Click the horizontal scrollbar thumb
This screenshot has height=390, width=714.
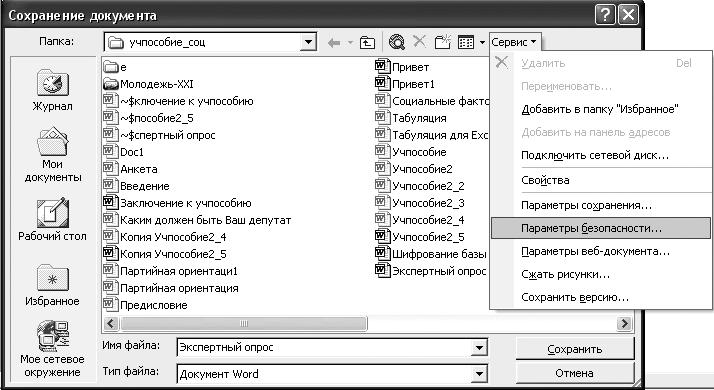coord(244,323)
